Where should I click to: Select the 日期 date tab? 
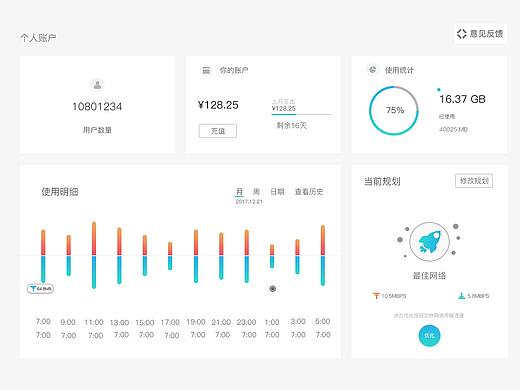tap(277, 192)
